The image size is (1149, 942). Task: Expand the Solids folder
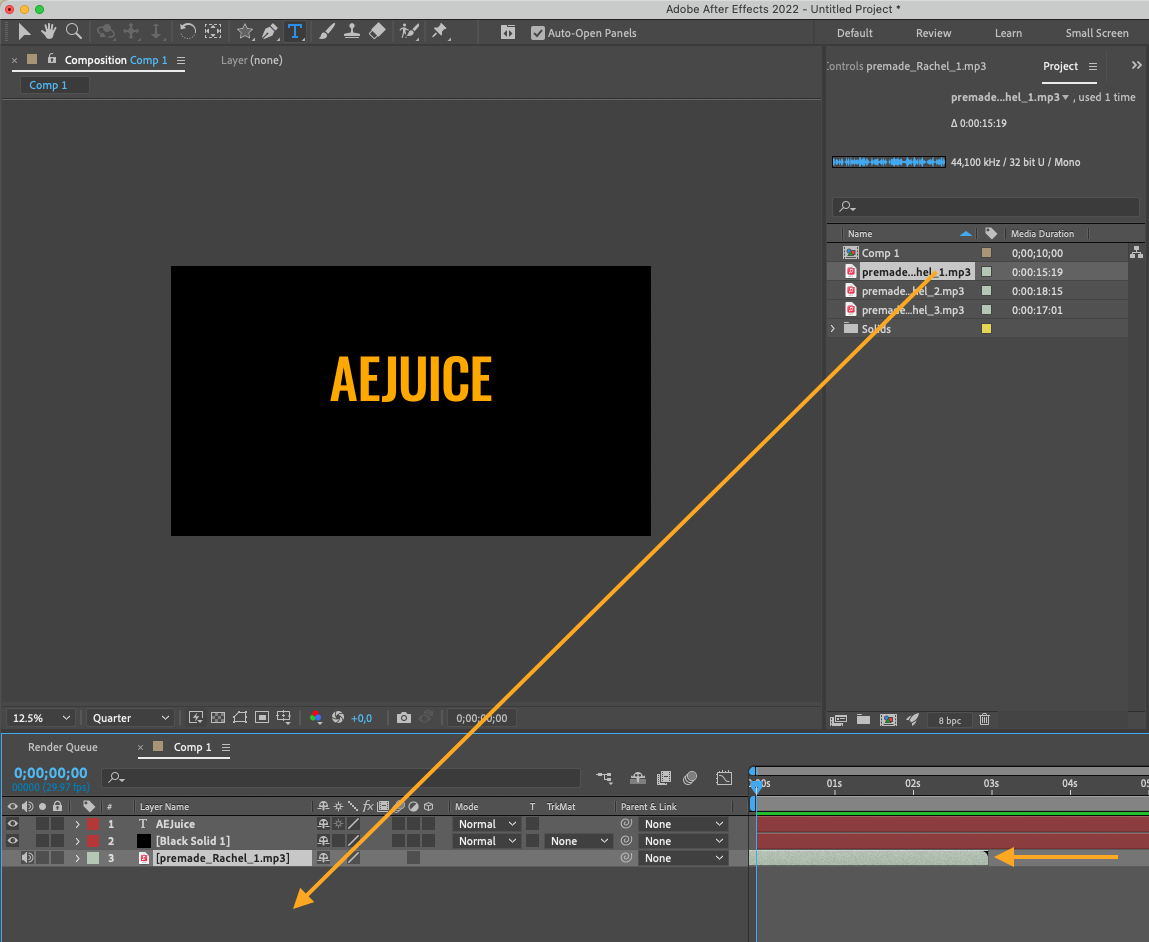pyautogui.click(x=833, y=329)
